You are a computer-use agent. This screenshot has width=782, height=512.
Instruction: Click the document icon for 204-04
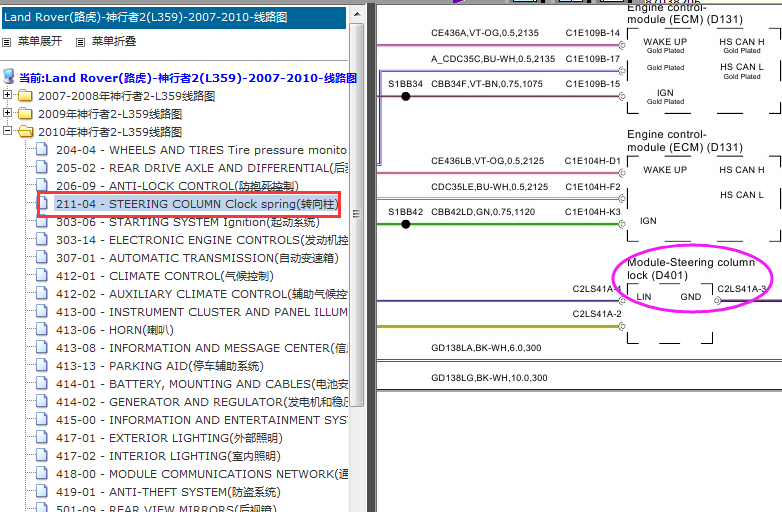click(42, 149)
